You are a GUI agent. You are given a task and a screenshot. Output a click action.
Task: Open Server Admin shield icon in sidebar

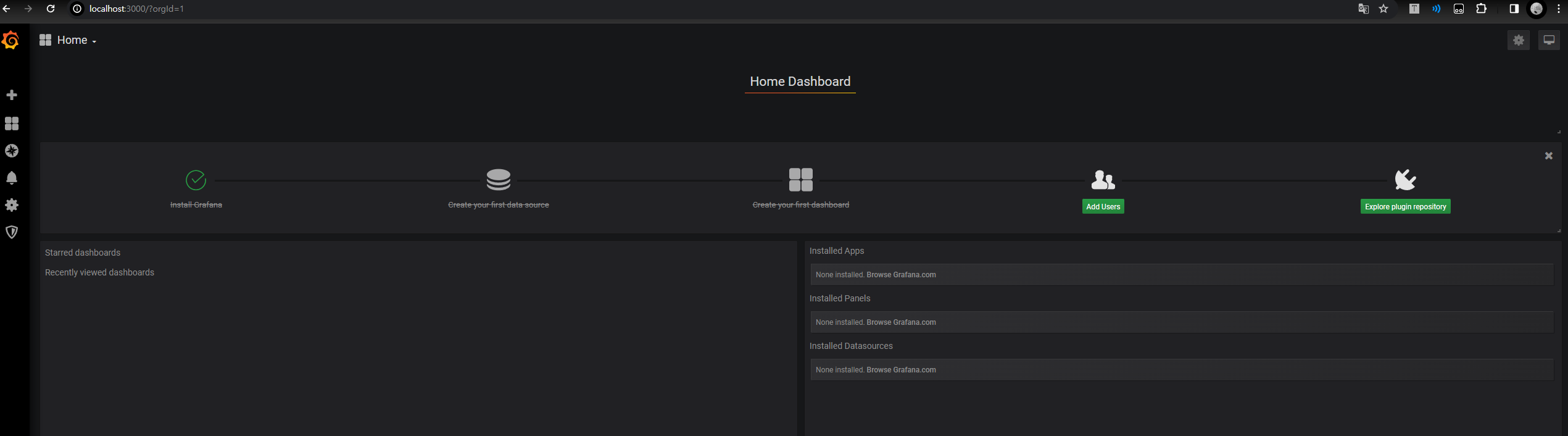(12, 232)
